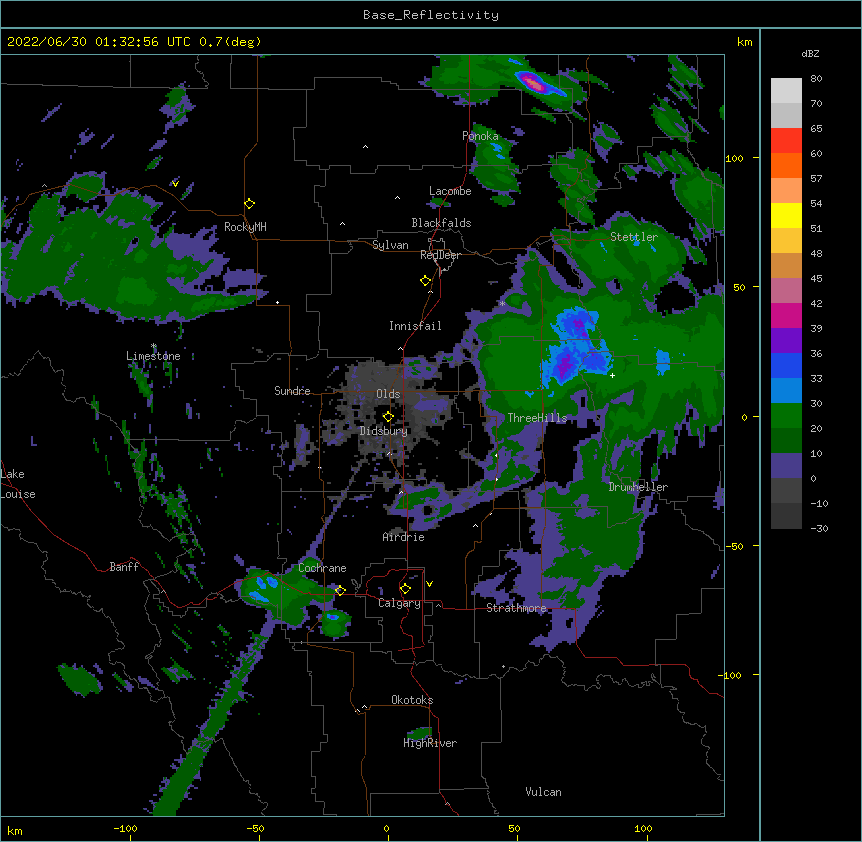Select the Ponoka label
This screenshot has width=862, height=842.
click(x=480, y=136)
